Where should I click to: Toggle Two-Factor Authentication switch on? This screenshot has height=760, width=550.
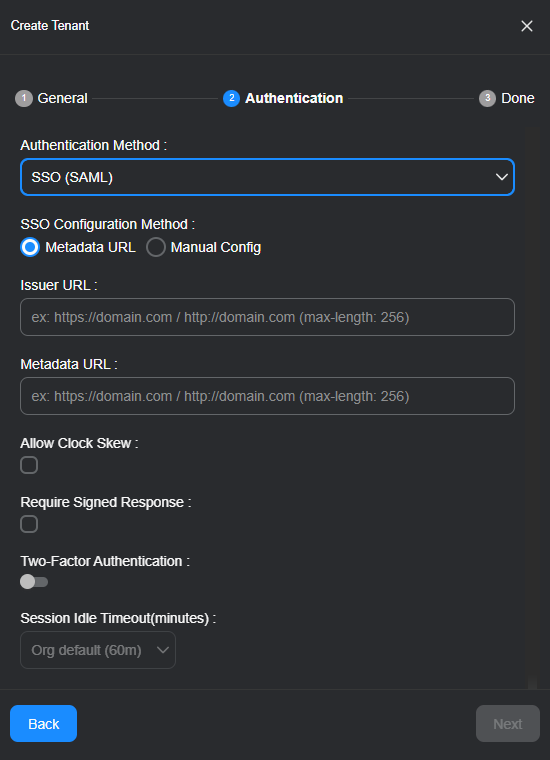point(34,582)
